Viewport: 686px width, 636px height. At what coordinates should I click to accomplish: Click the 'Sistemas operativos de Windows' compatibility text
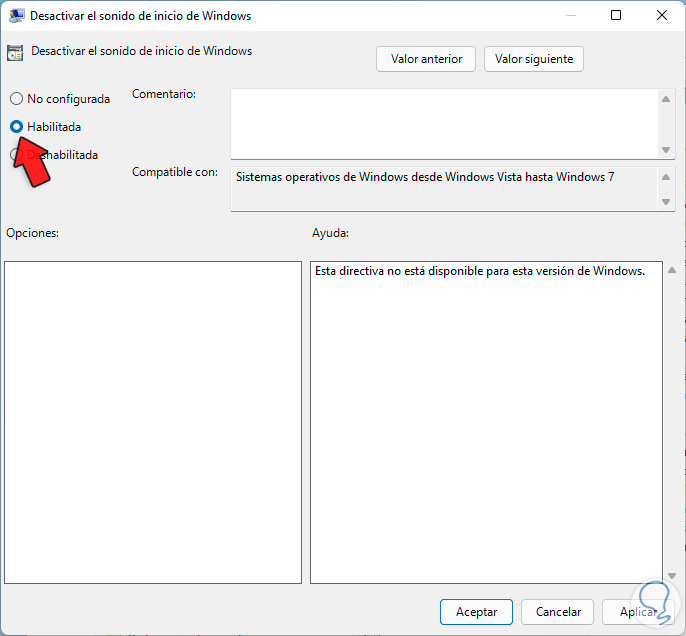(425, 177)
